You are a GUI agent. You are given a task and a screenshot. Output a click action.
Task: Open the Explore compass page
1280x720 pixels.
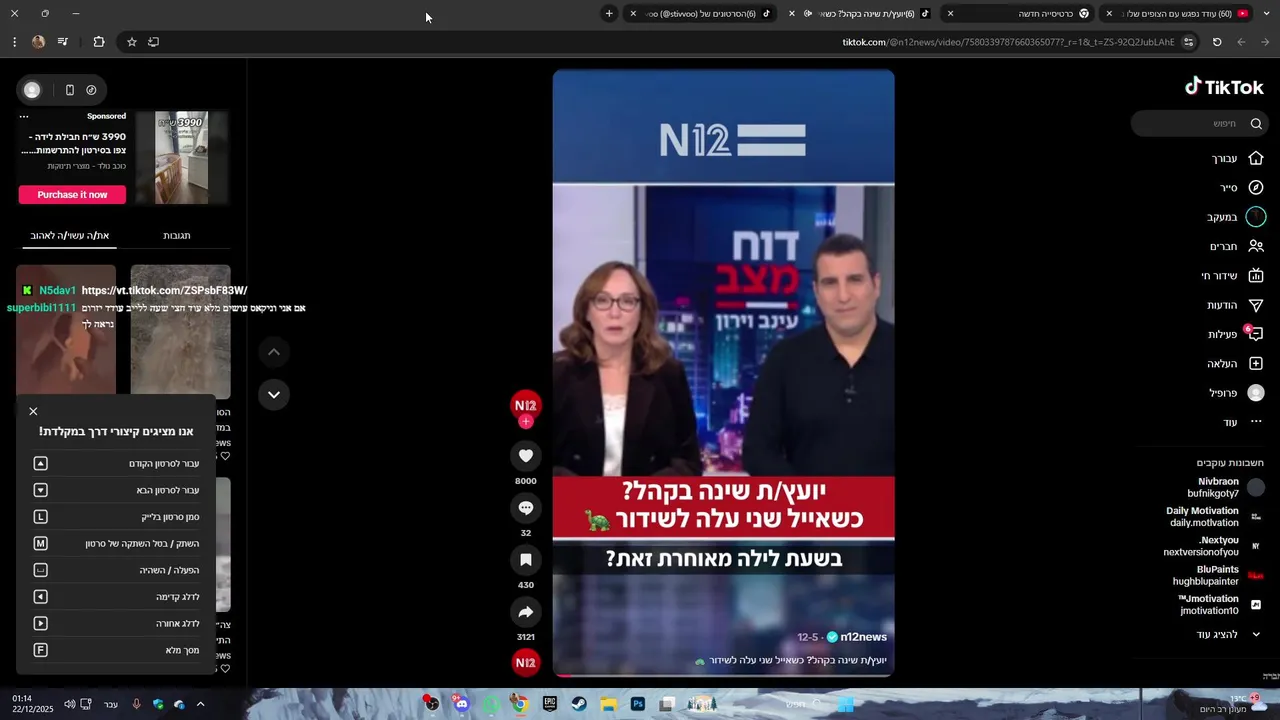[x=1242, y=187]
